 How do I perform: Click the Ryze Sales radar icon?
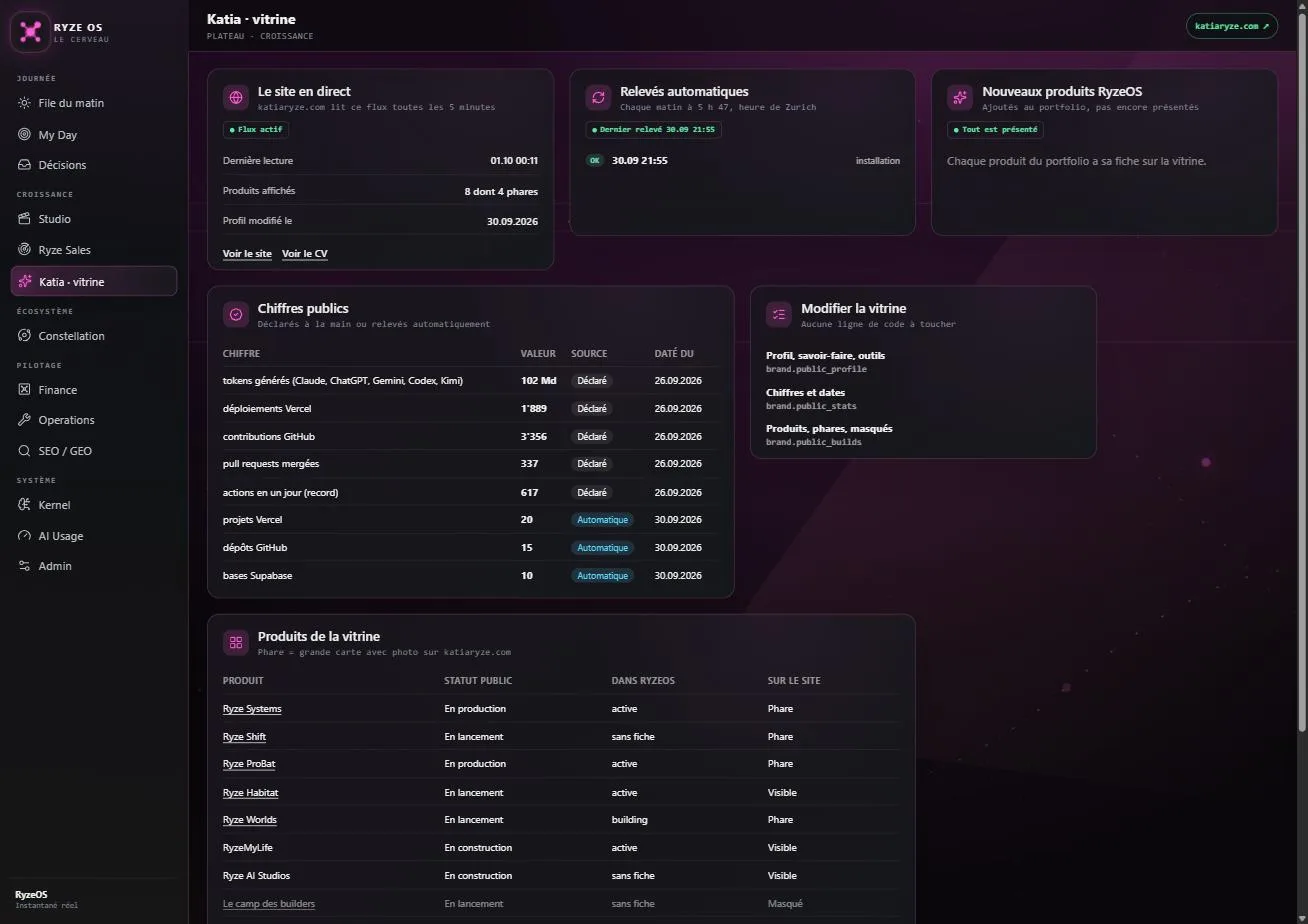pos(25,250)
